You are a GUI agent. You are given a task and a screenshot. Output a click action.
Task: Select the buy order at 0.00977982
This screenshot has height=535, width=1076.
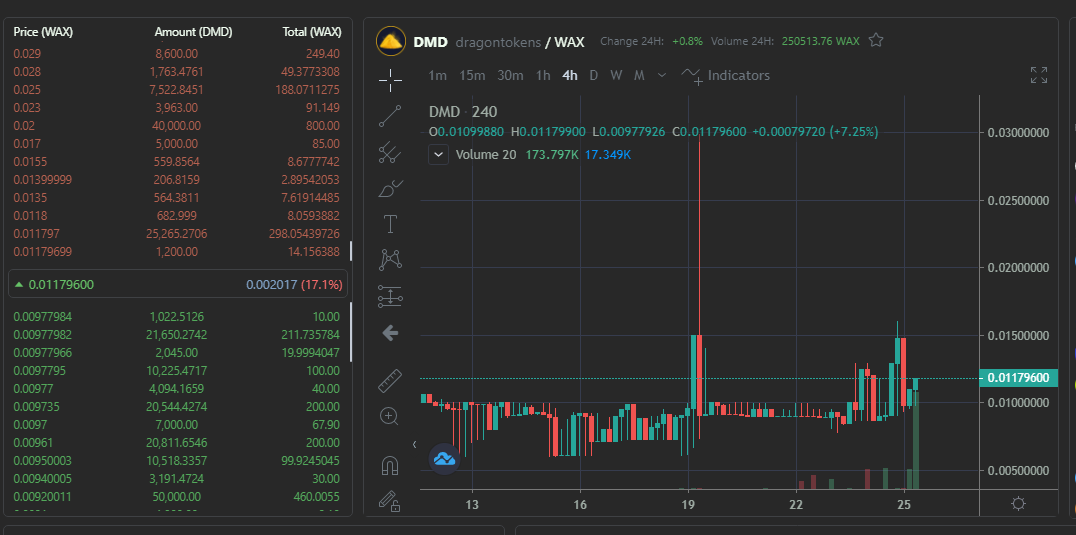click(178, 335)
